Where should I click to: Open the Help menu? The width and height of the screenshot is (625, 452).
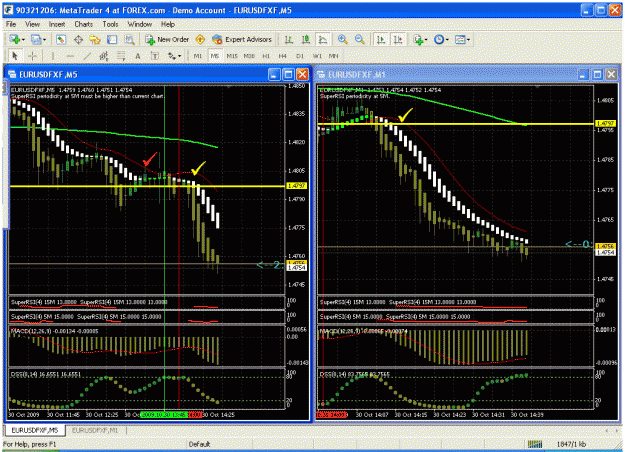168,24
